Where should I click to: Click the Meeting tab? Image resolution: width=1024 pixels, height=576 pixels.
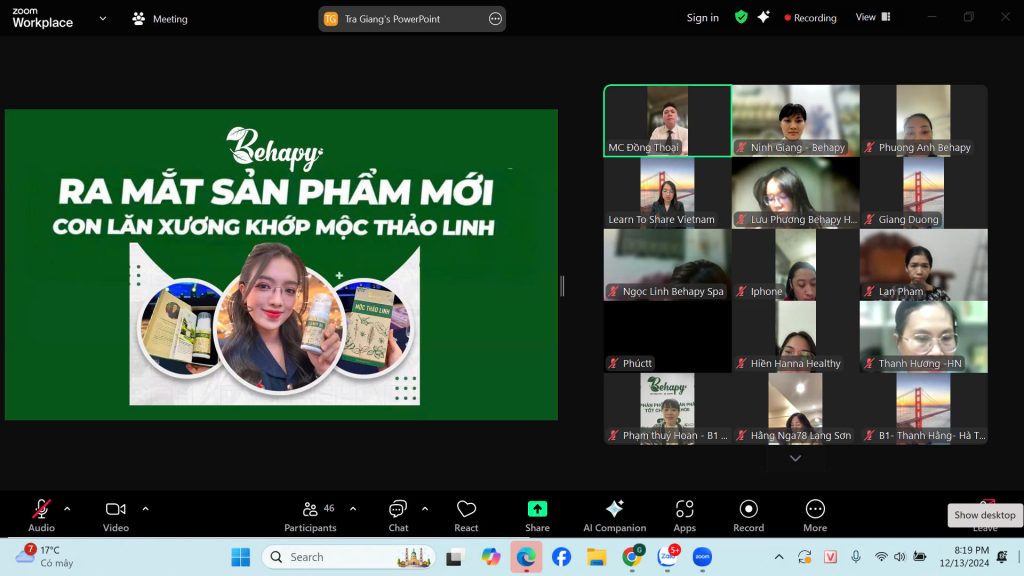[x=161, y=19]
